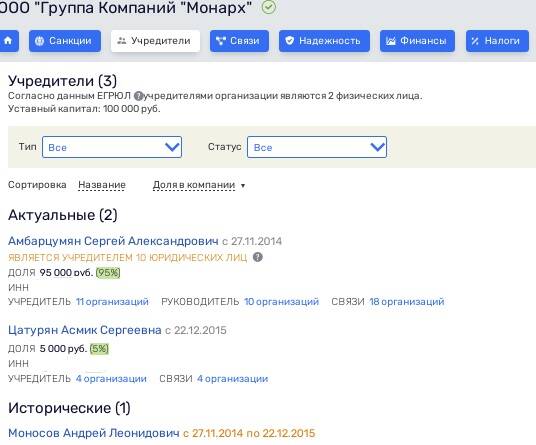The width and height of the screenshot is (536, 445).
Task: Open Амбарцумян Сергей Александрович profile
Action: [x=113, y=241]
